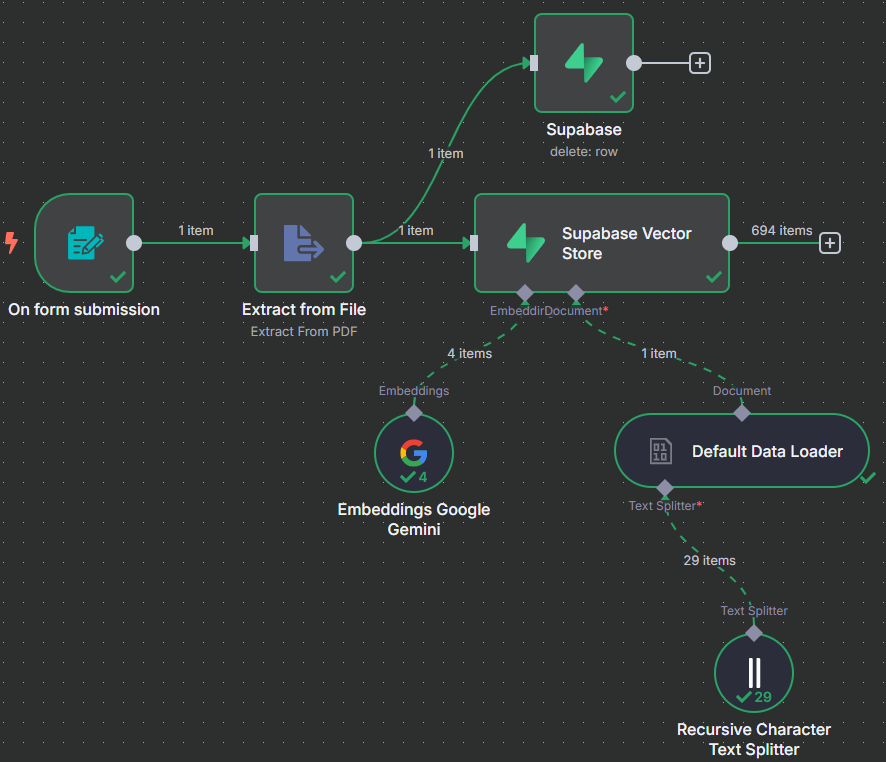
Task: Click the Supabase delete row input connector
Action: pyautogui.click(x=534, y=63)
